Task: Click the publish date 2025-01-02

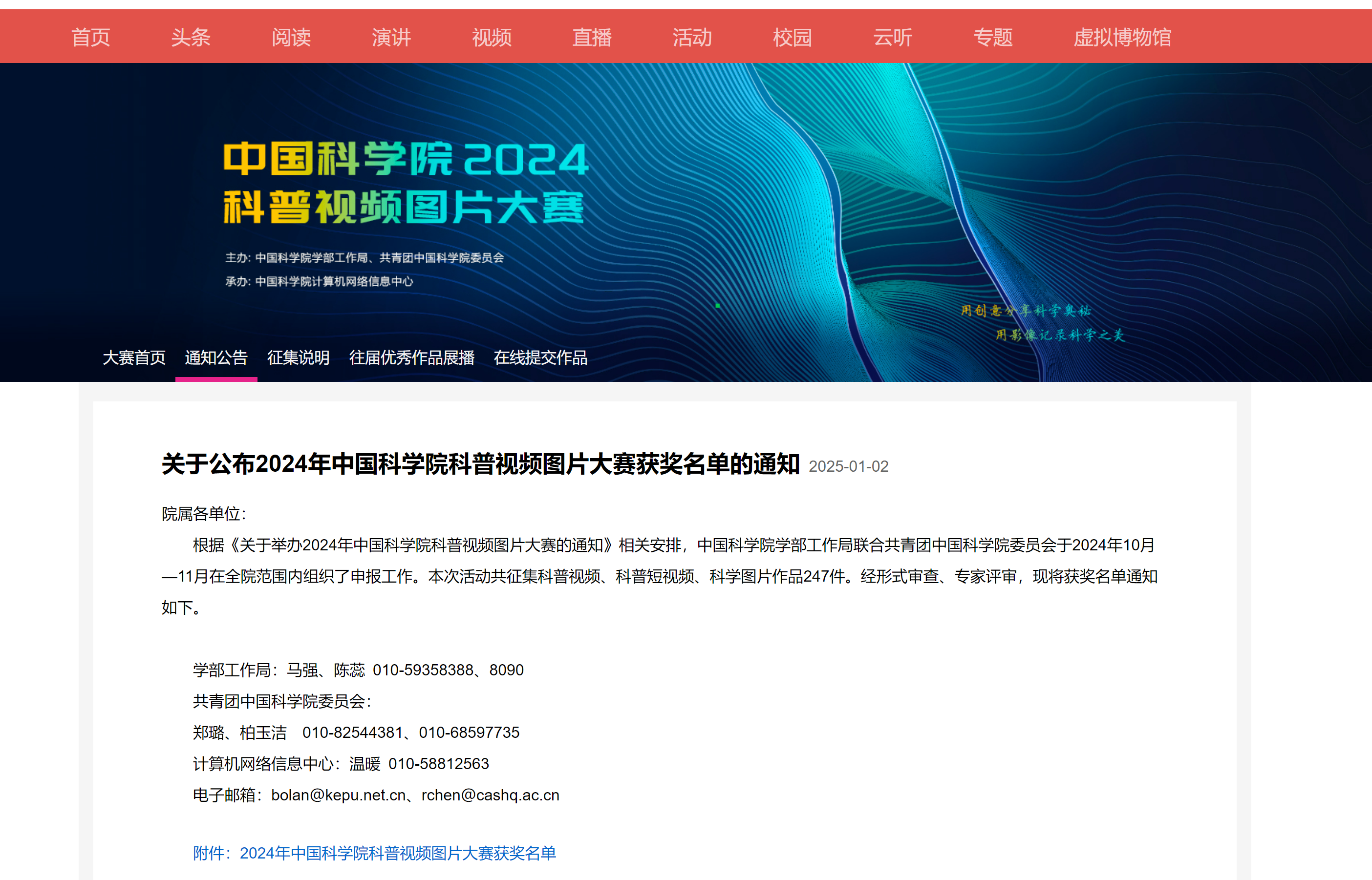Action: pos(848,467)
